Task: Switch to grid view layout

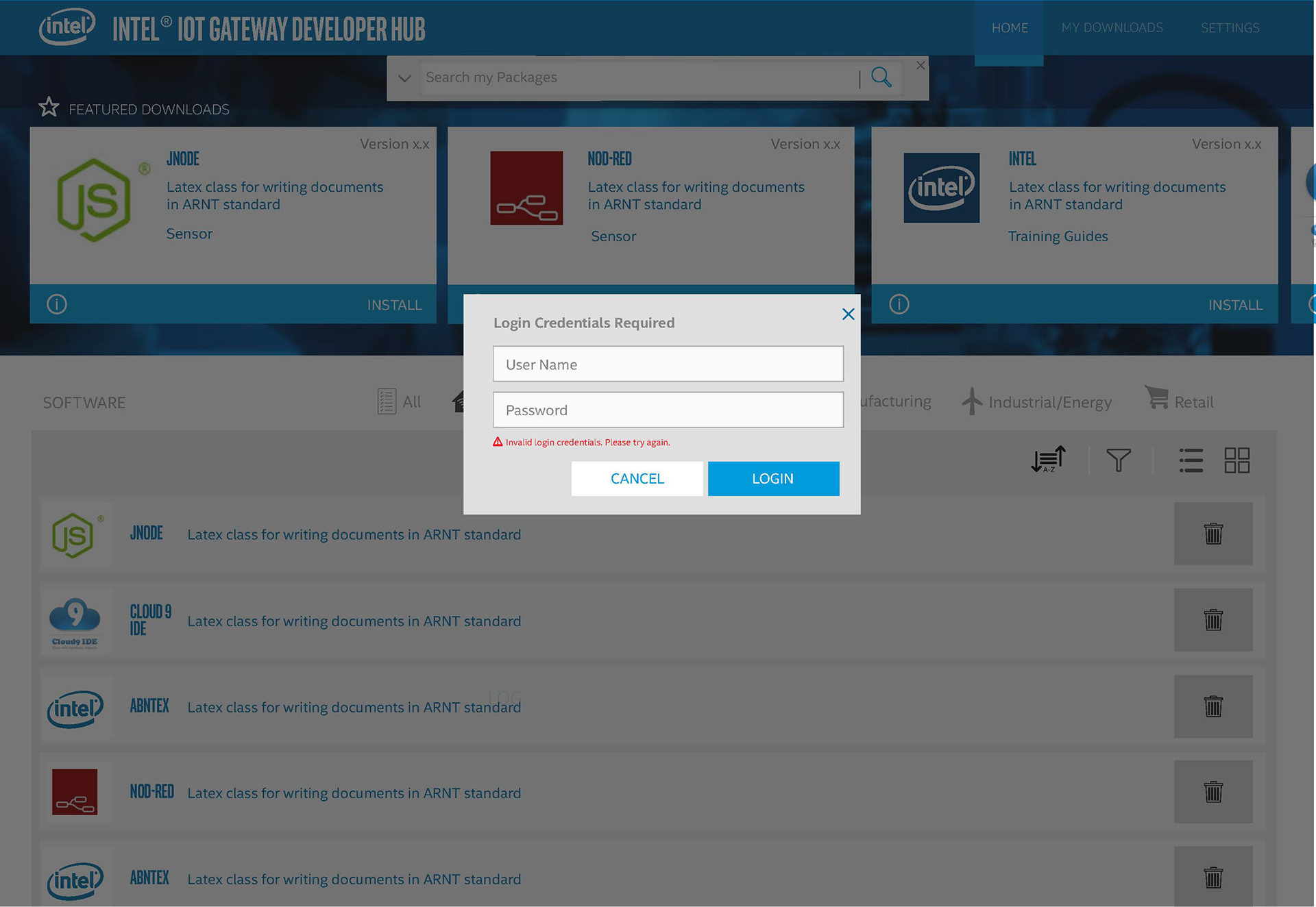Action: point(1236,460)
